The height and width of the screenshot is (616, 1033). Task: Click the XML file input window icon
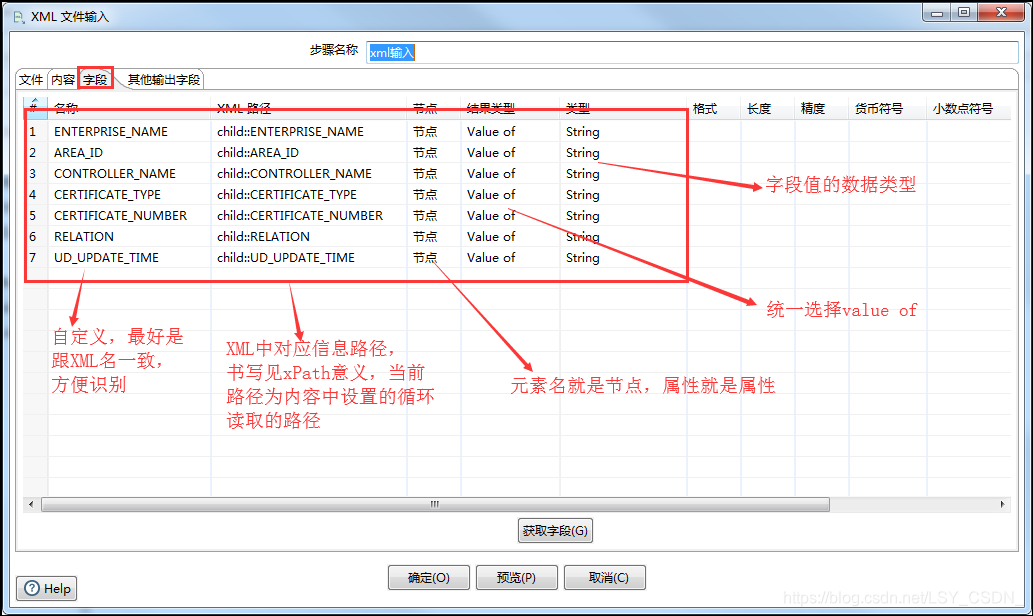click(18, 16)
